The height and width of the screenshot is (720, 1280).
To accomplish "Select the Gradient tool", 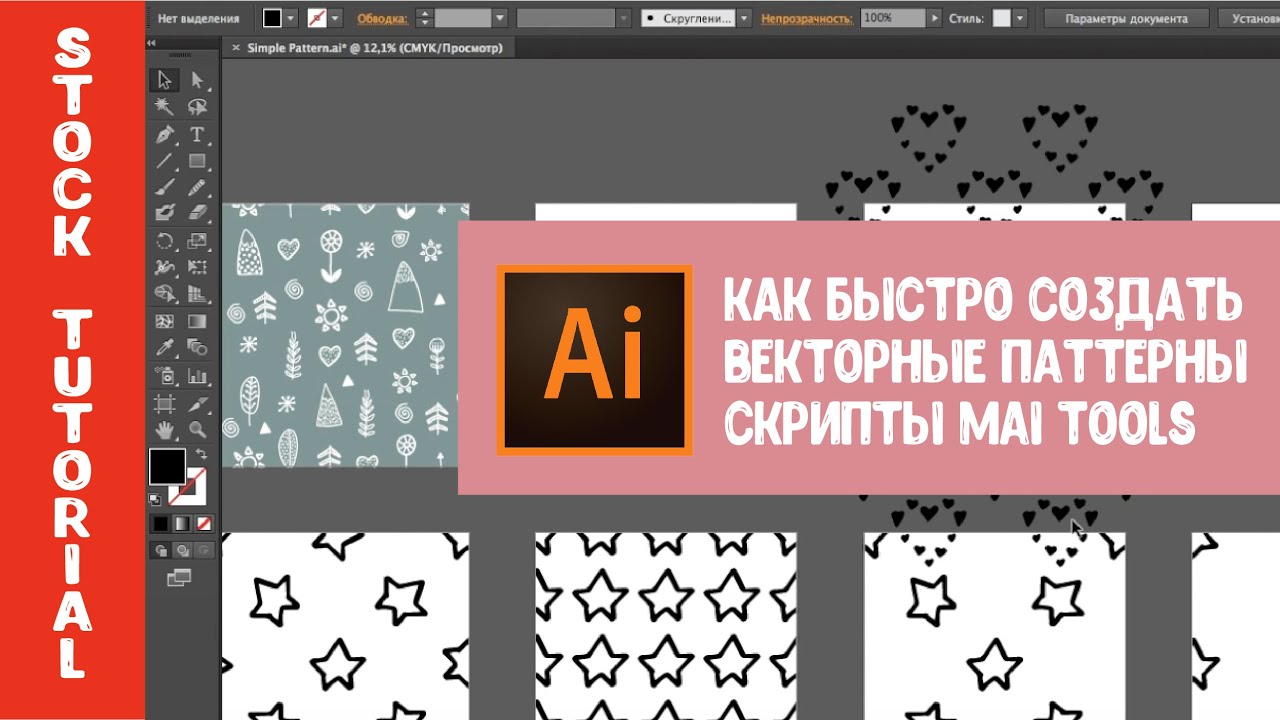I will click(x=197, y=322).
